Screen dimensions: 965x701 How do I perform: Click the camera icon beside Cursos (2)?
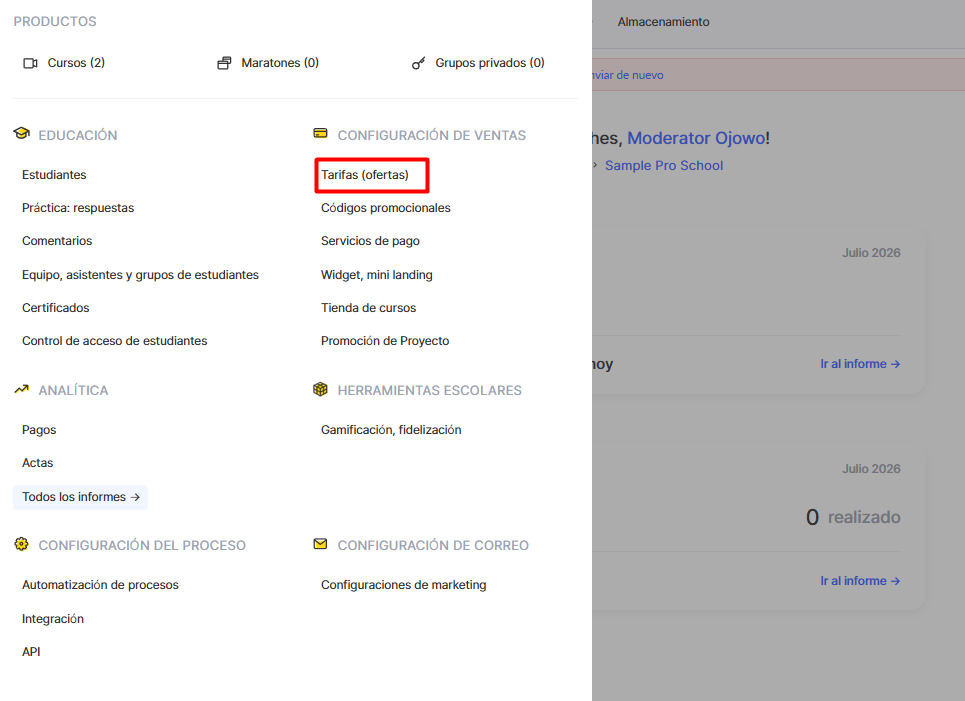(30, 63)
